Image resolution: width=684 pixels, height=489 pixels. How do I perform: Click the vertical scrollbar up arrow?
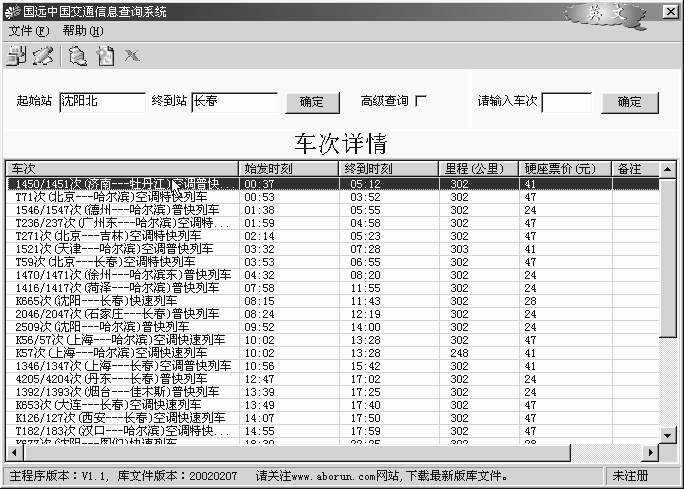(x=667, y=169)
